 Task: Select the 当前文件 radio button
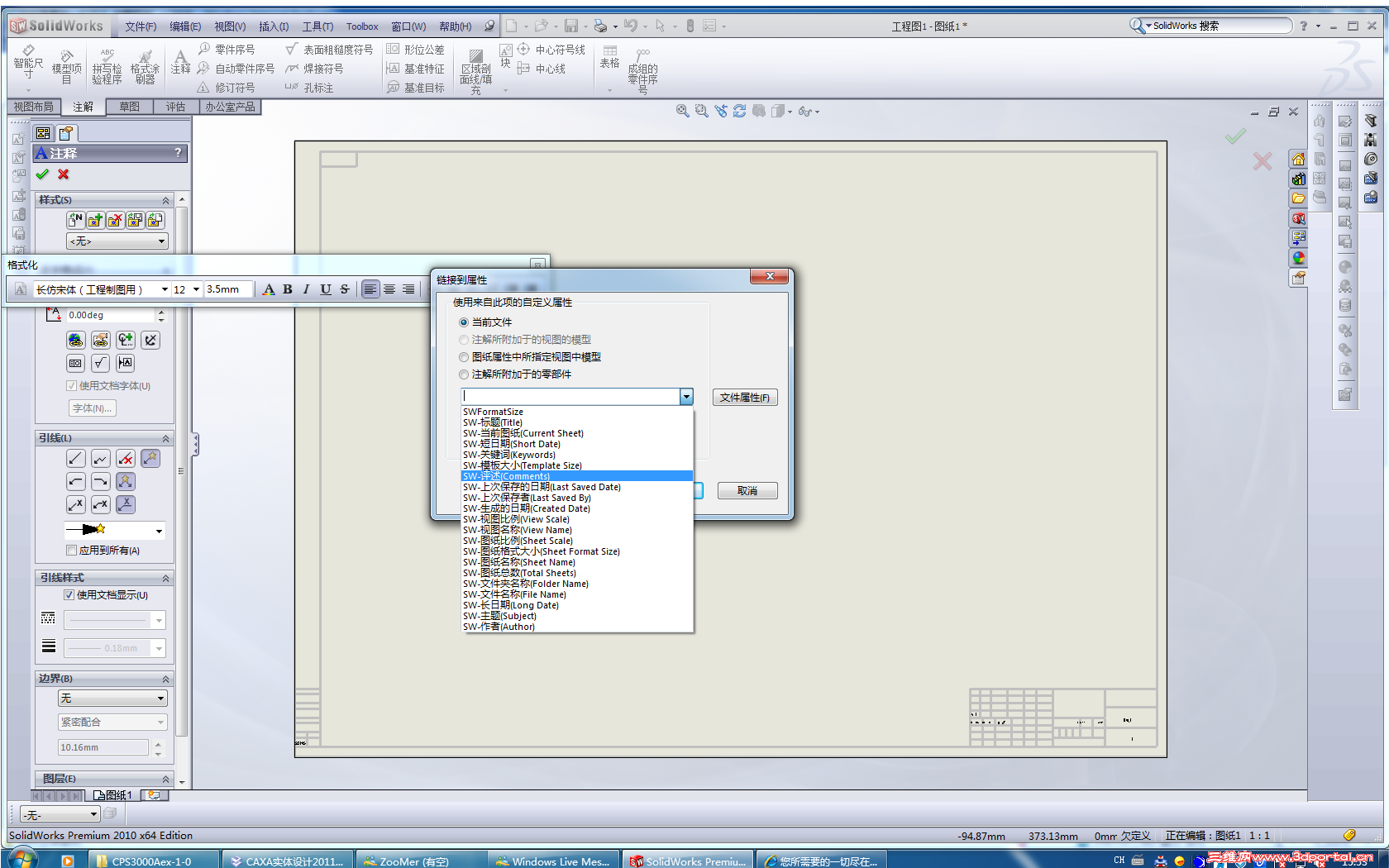(x=464, y=322)
